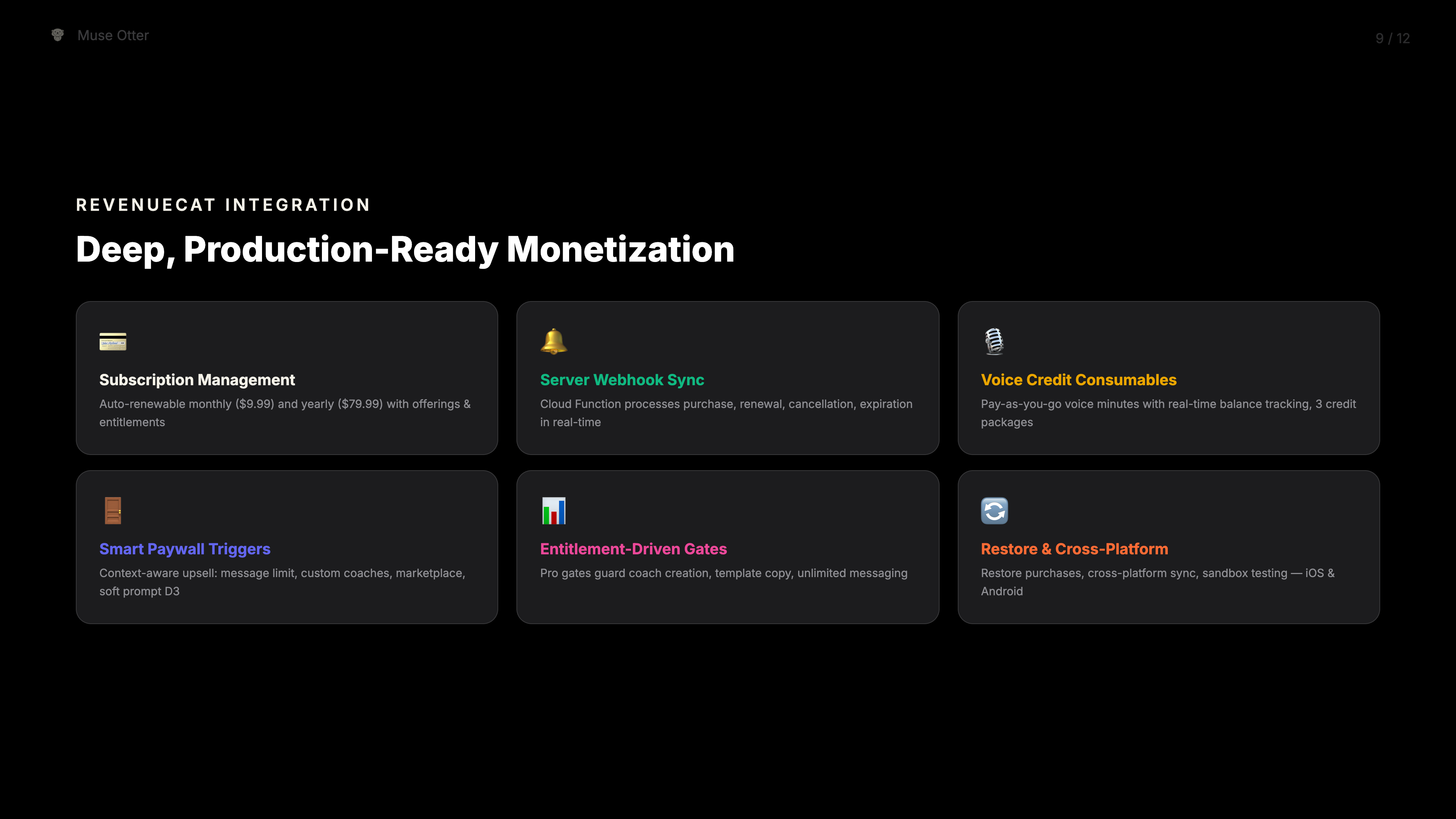Screen dimensions: 1456x819
Task: Click the bar chart icon
Action: click(553, 510)
